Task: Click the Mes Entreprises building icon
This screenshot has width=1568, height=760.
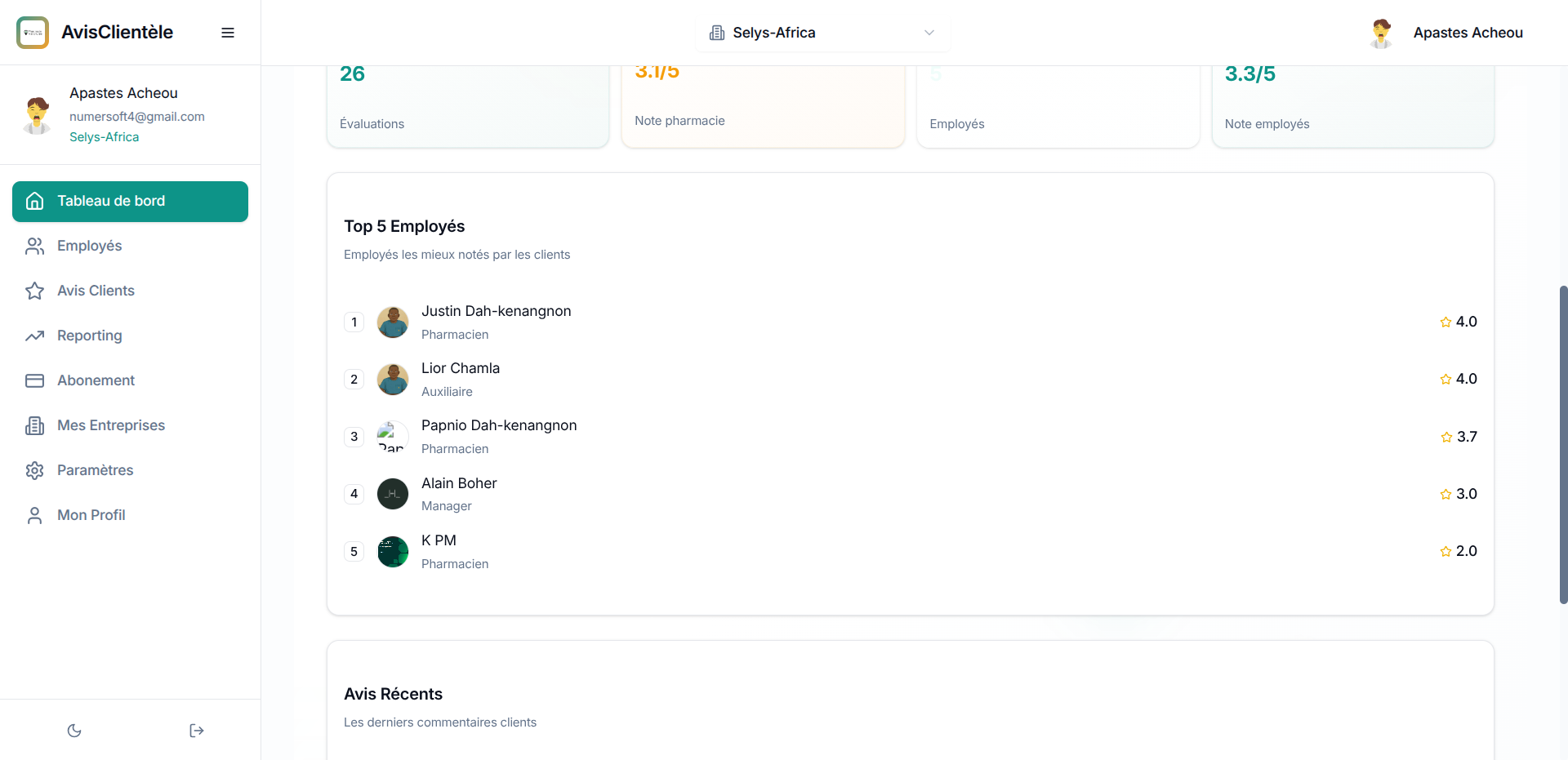Action: [34, 425]
